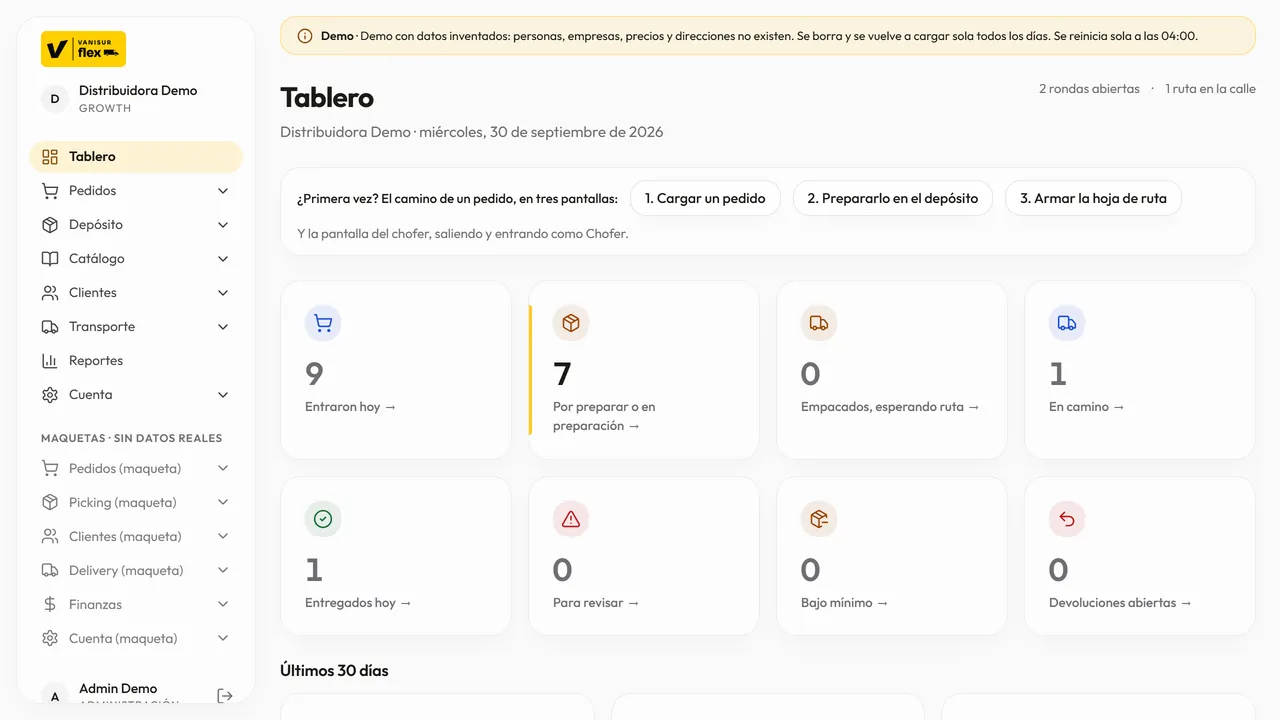Click the info icon in the Demo banner

coord(305,36)
